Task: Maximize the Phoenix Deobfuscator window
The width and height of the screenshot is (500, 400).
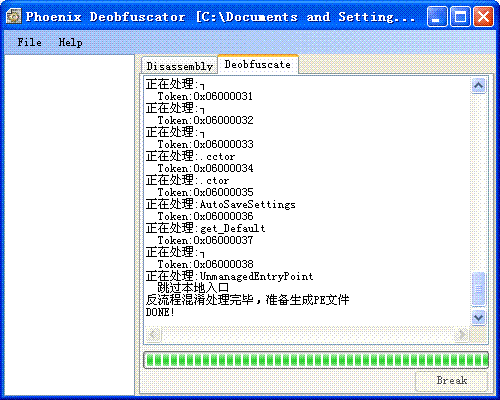Action: coord(460,16)
